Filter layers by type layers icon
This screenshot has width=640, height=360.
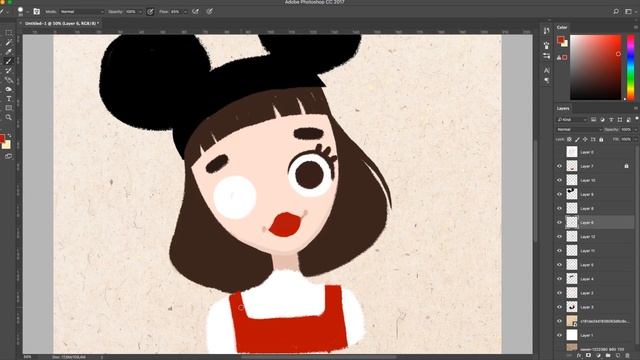611,120
